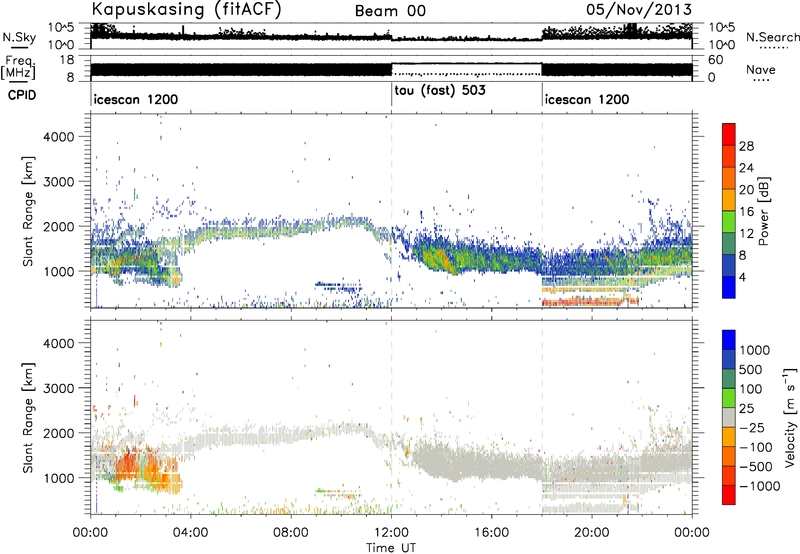Click the 'Power [dB]' colorbar title
The width and height of the screenshot is (800, 554).
pyautogui.click(x=764, y=211)
